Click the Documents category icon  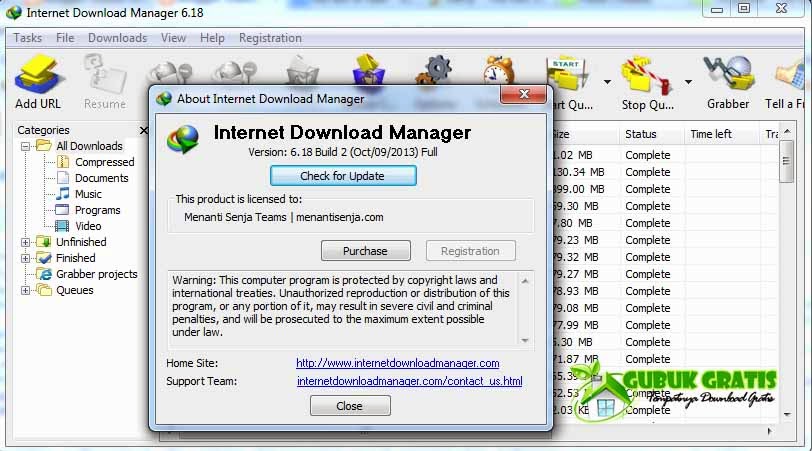coord(63,178)
